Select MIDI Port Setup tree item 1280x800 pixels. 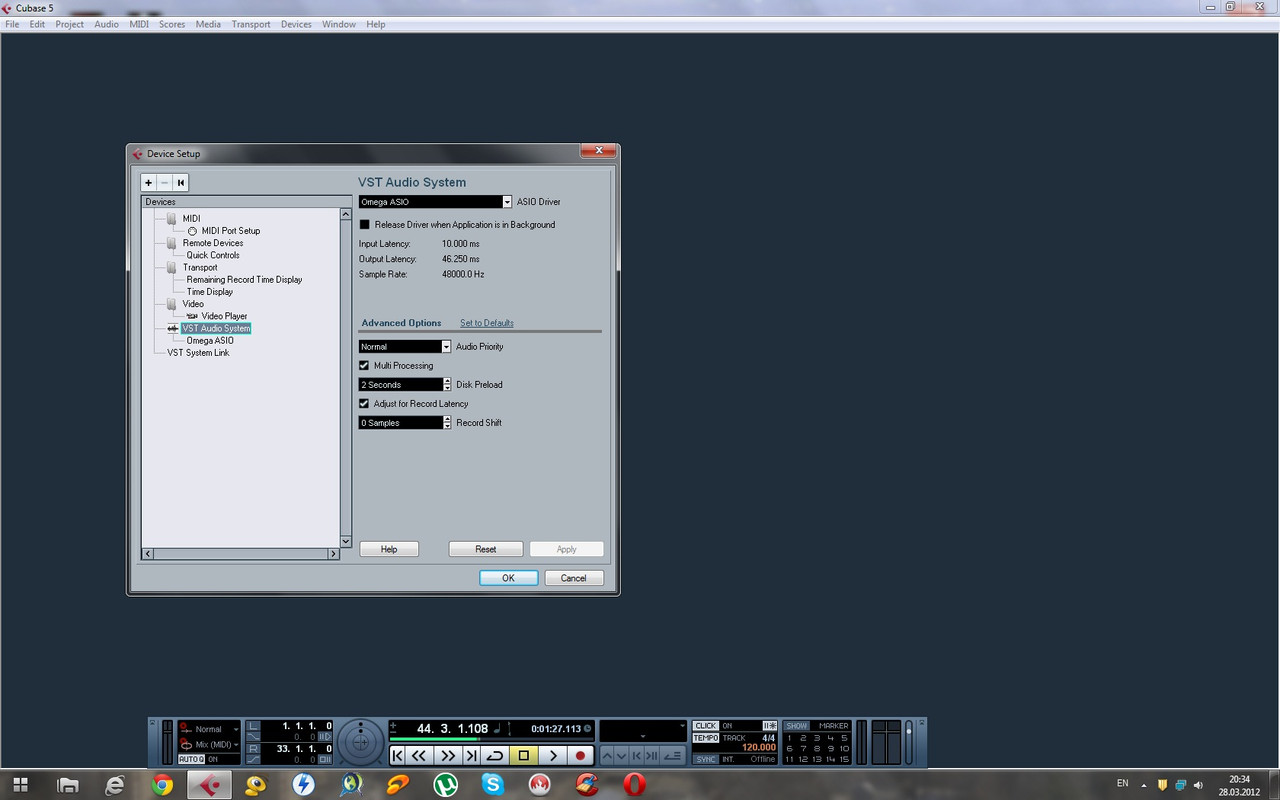click(x=231, y=231)
